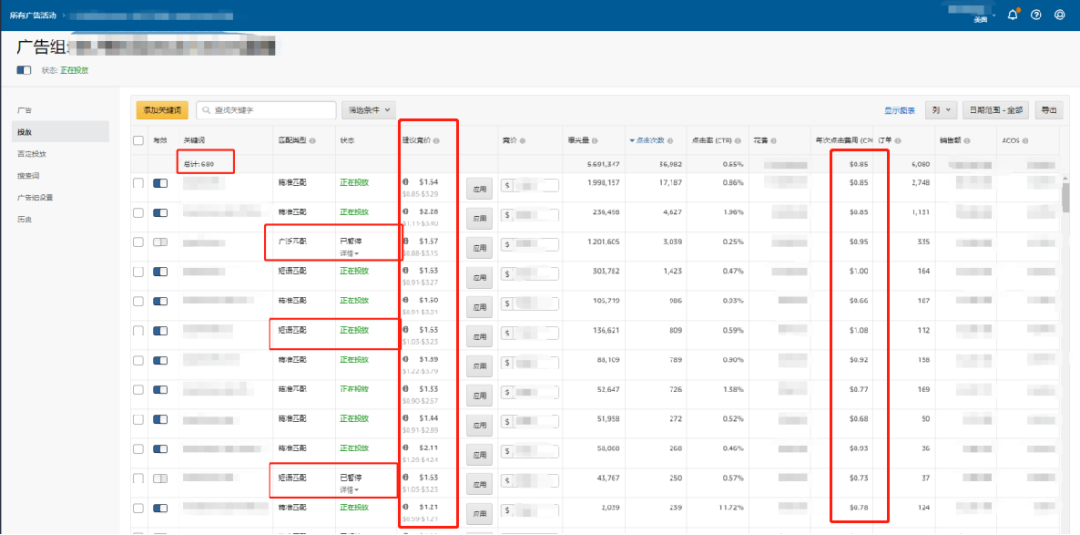Expand 详情 under paused 广泛匹配 row status
1080x535 pixels.
[x=349, y=253]
